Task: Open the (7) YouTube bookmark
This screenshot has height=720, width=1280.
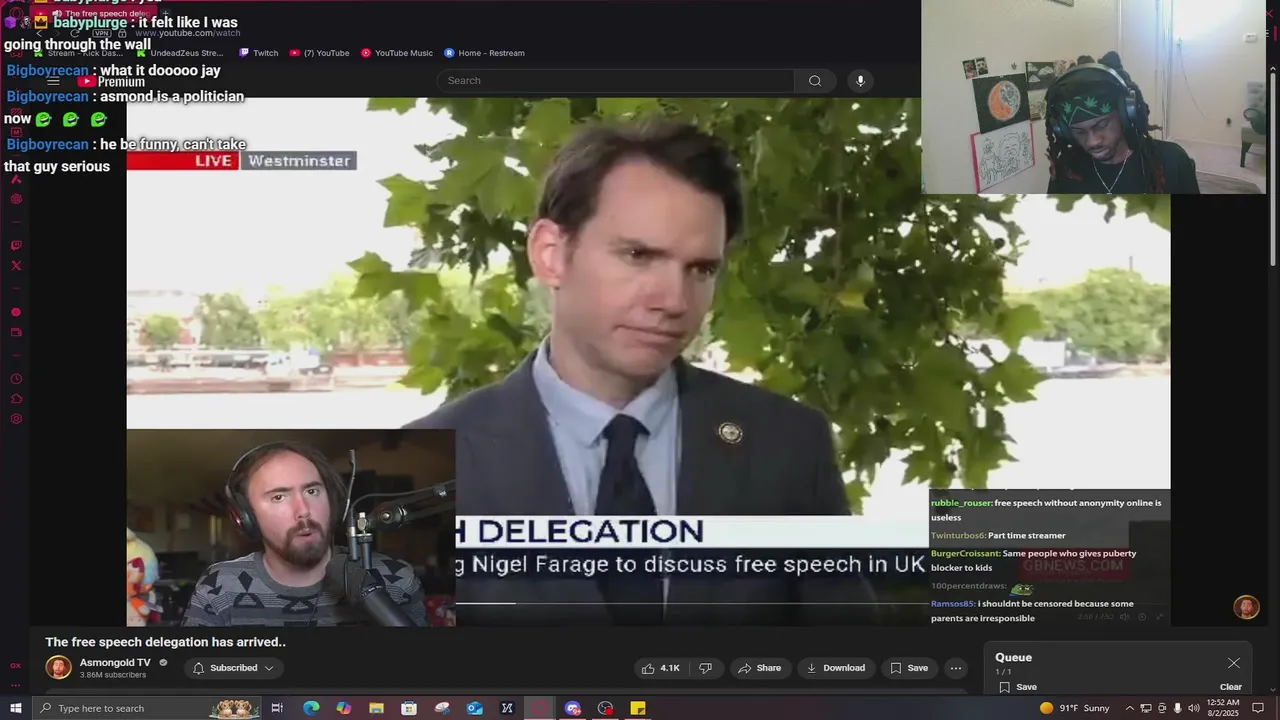Action: pyautogui.click(x=320, y=53)
